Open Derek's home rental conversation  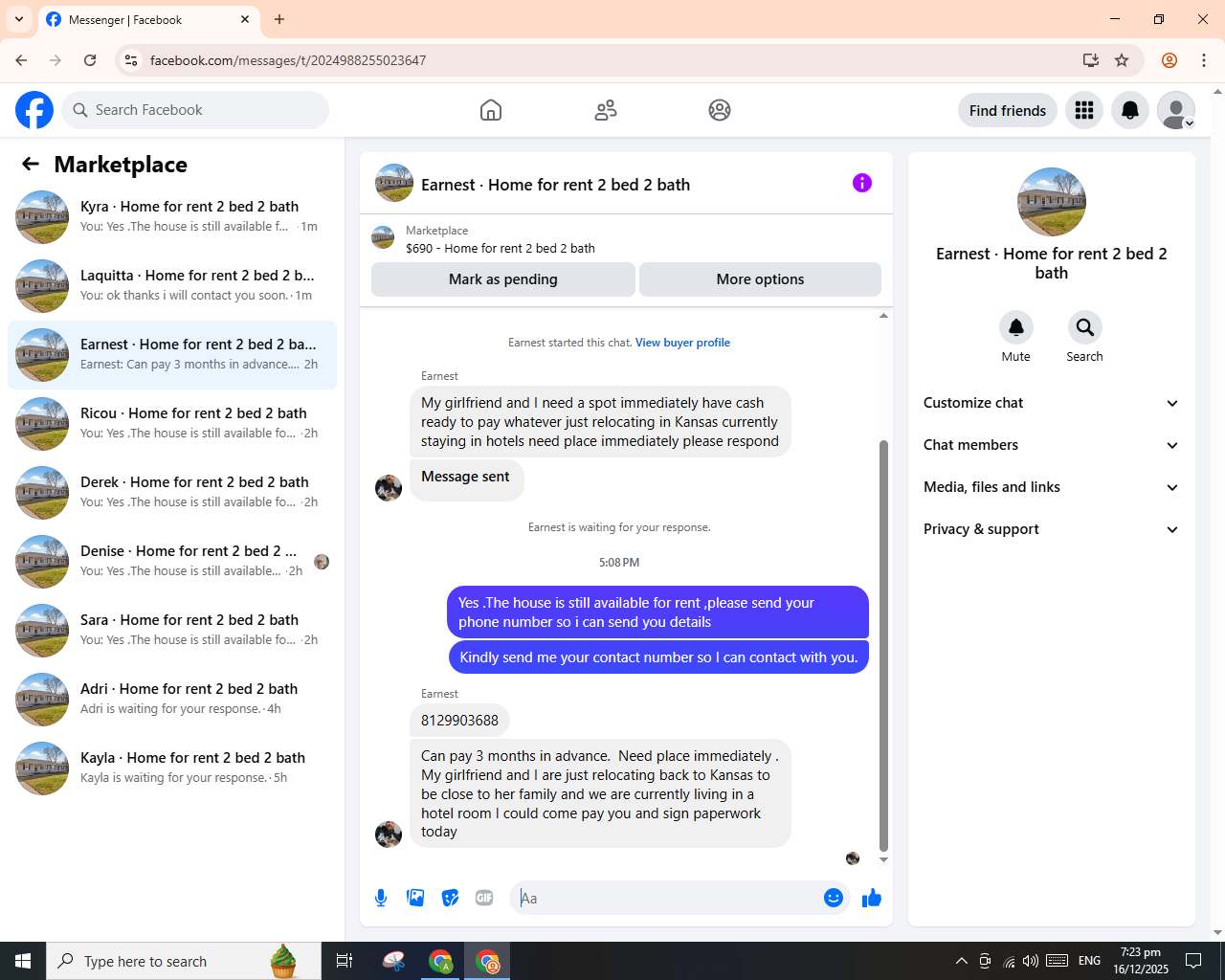pyautogui.click(x=172, y=493)
